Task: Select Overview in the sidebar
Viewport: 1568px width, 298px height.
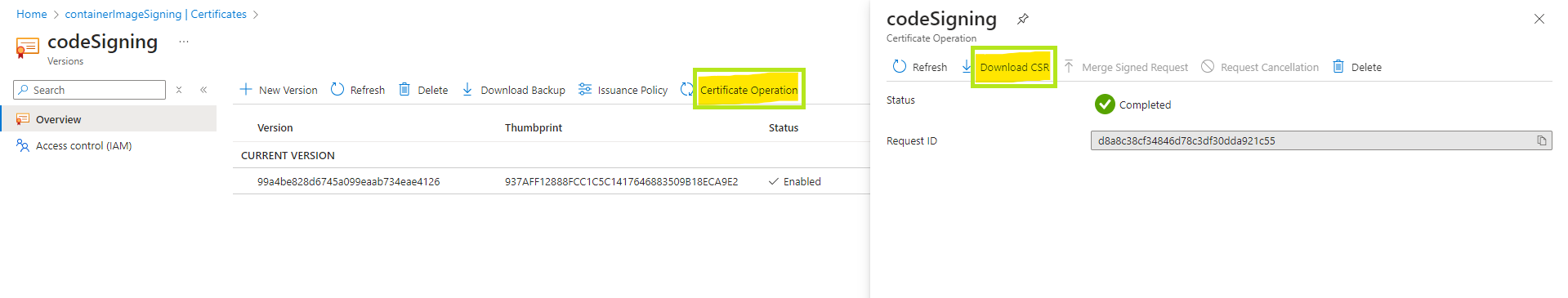Action: (x=108, y=119)
